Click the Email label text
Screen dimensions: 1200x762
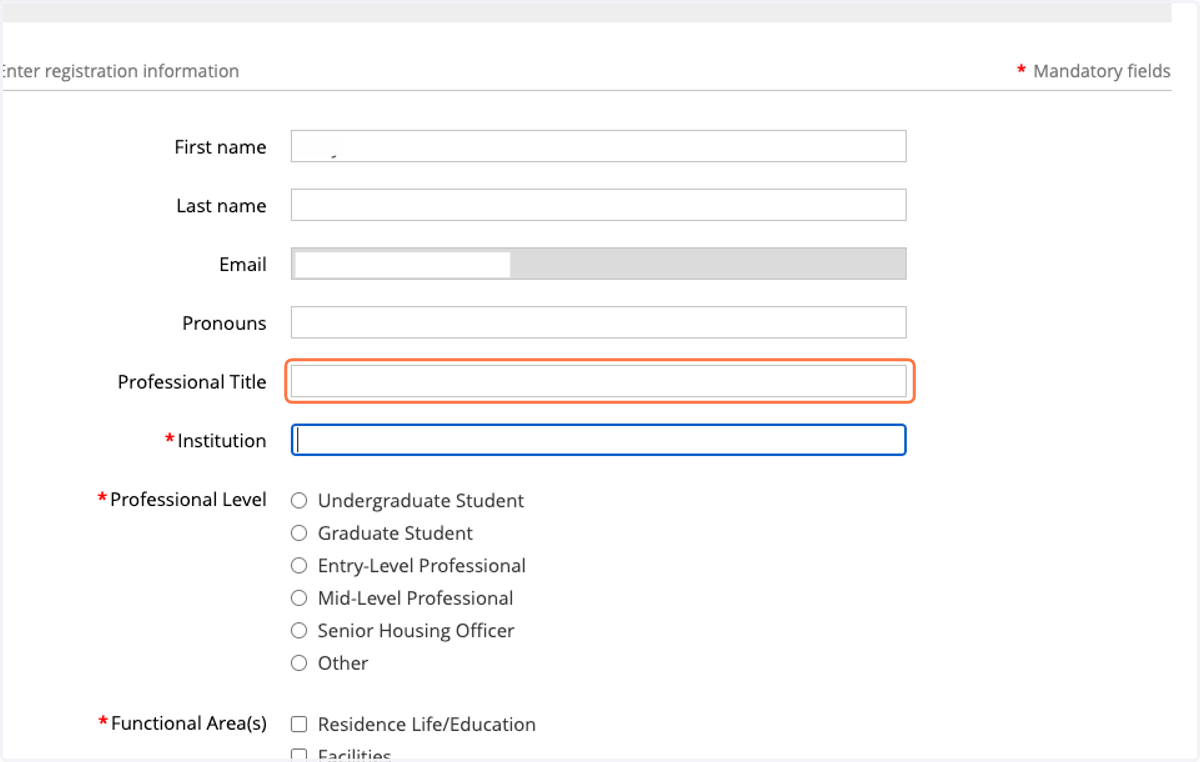tap(243, 264)
